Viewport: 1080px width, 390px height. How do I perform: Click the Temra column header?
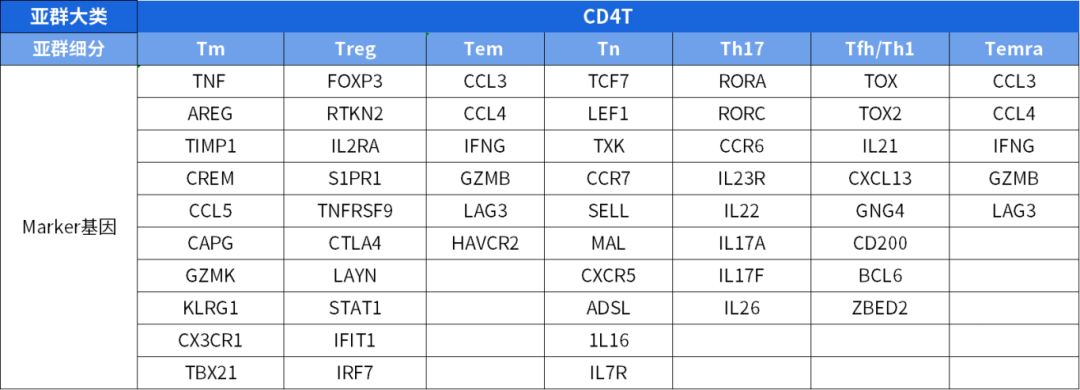tap(1014, 49)
